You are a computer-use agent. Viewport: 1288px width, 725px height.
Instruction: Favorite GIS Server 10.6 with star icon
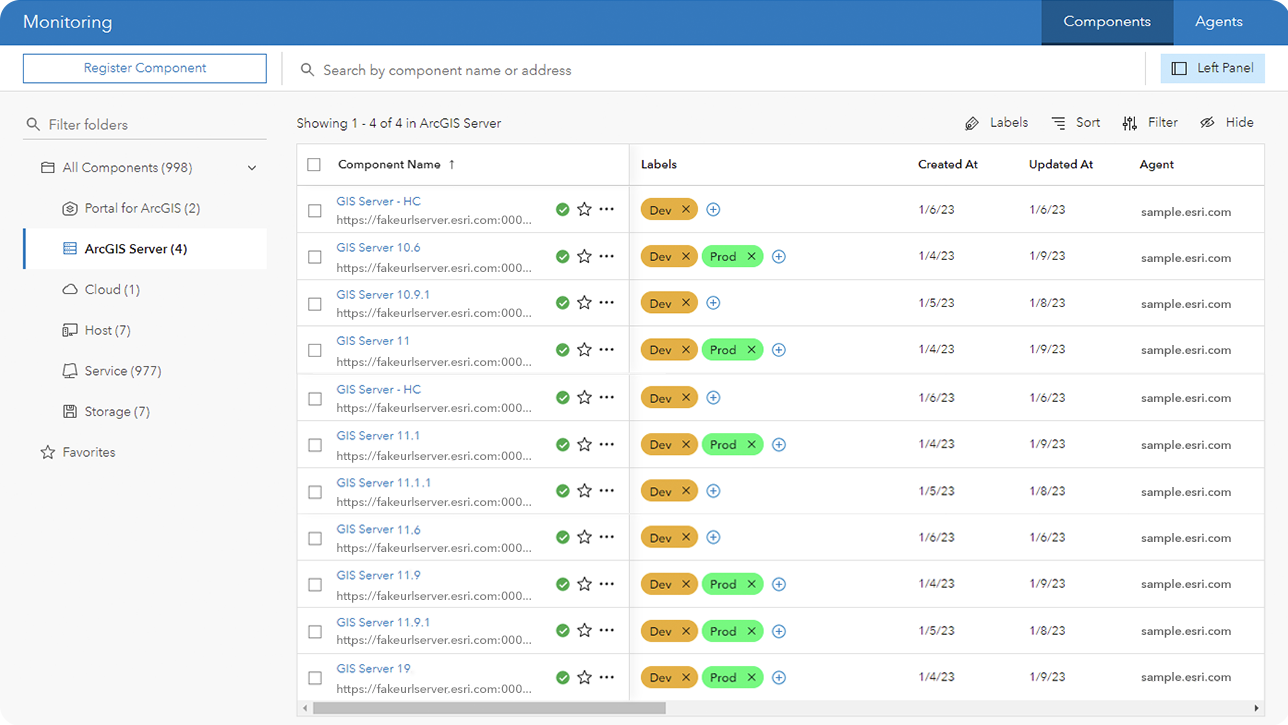pos(584,257)
